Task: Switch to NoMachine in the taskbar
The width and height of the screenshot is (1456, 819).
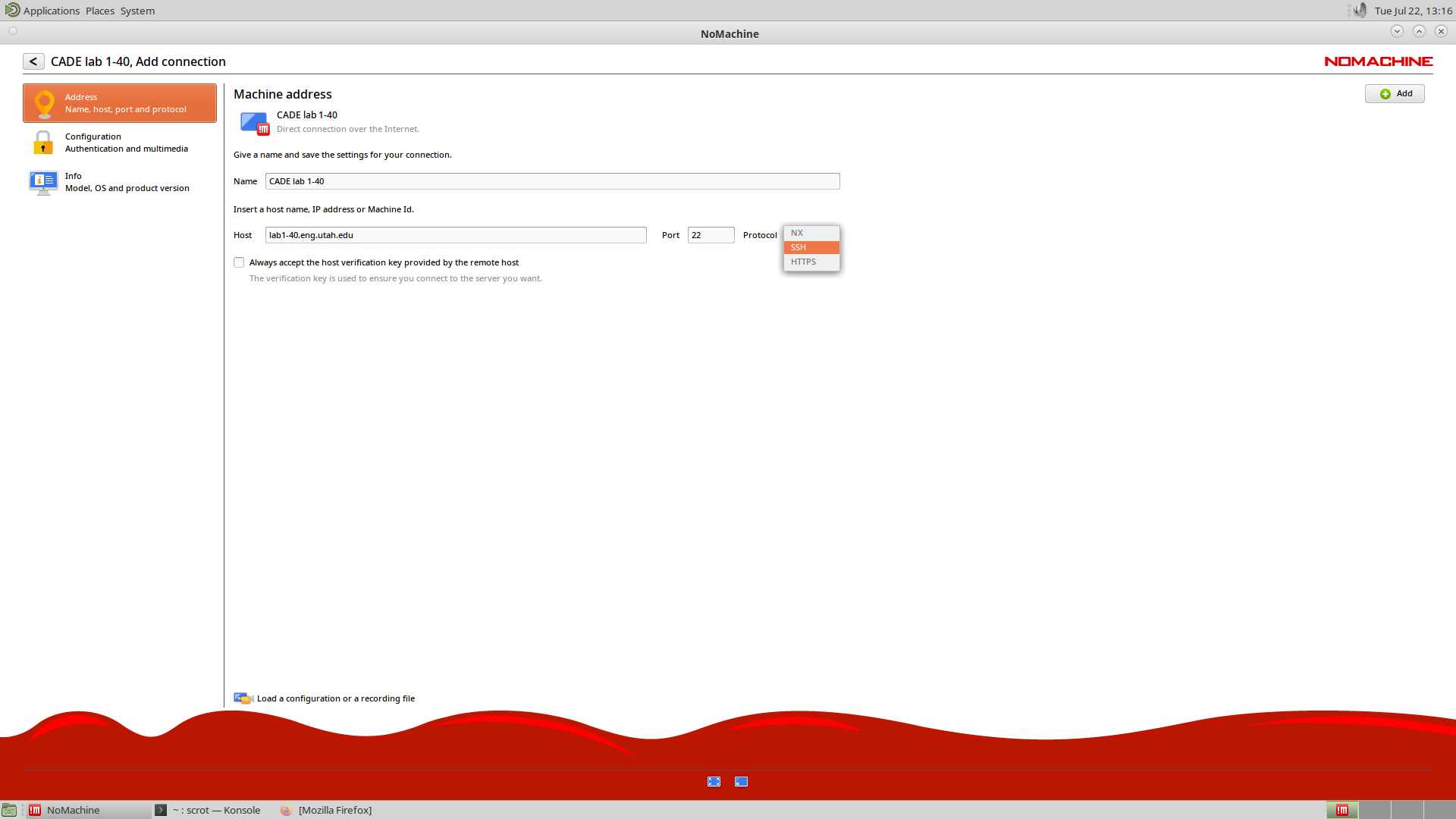Action: [87, 810]
